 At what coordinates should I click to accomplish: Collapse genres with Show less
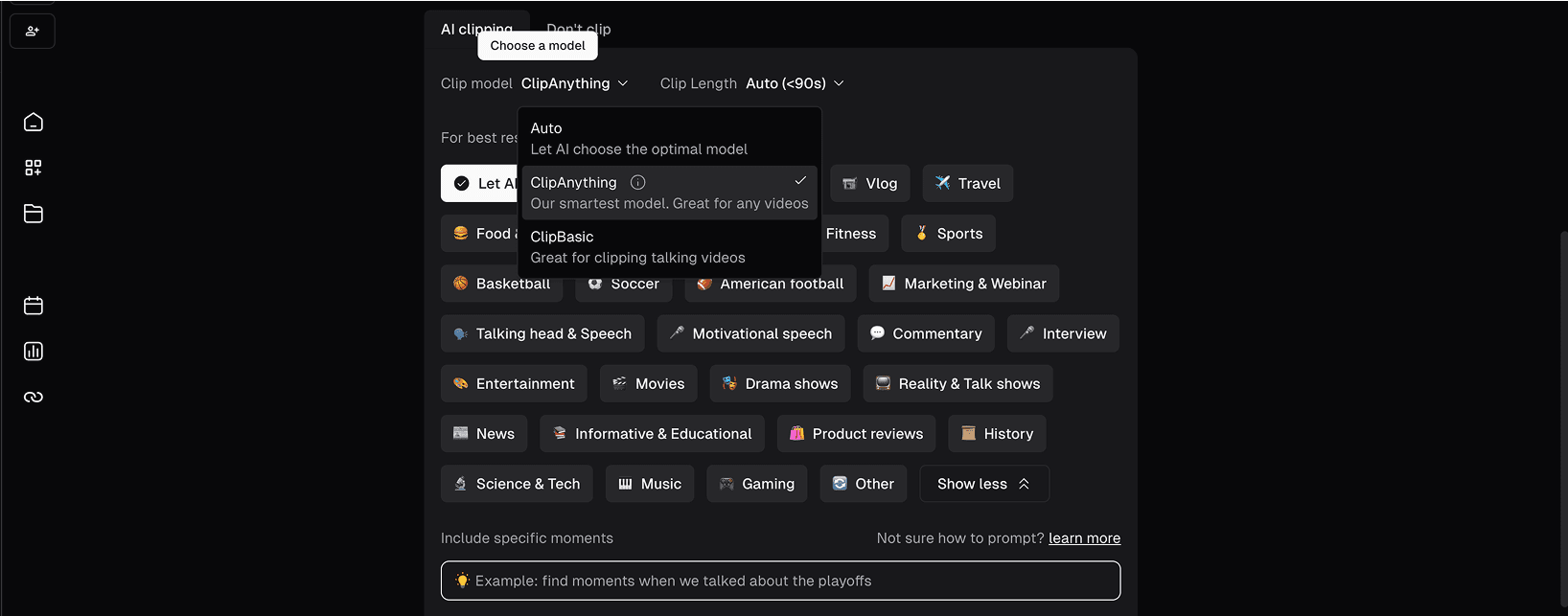tap(984, 484)
